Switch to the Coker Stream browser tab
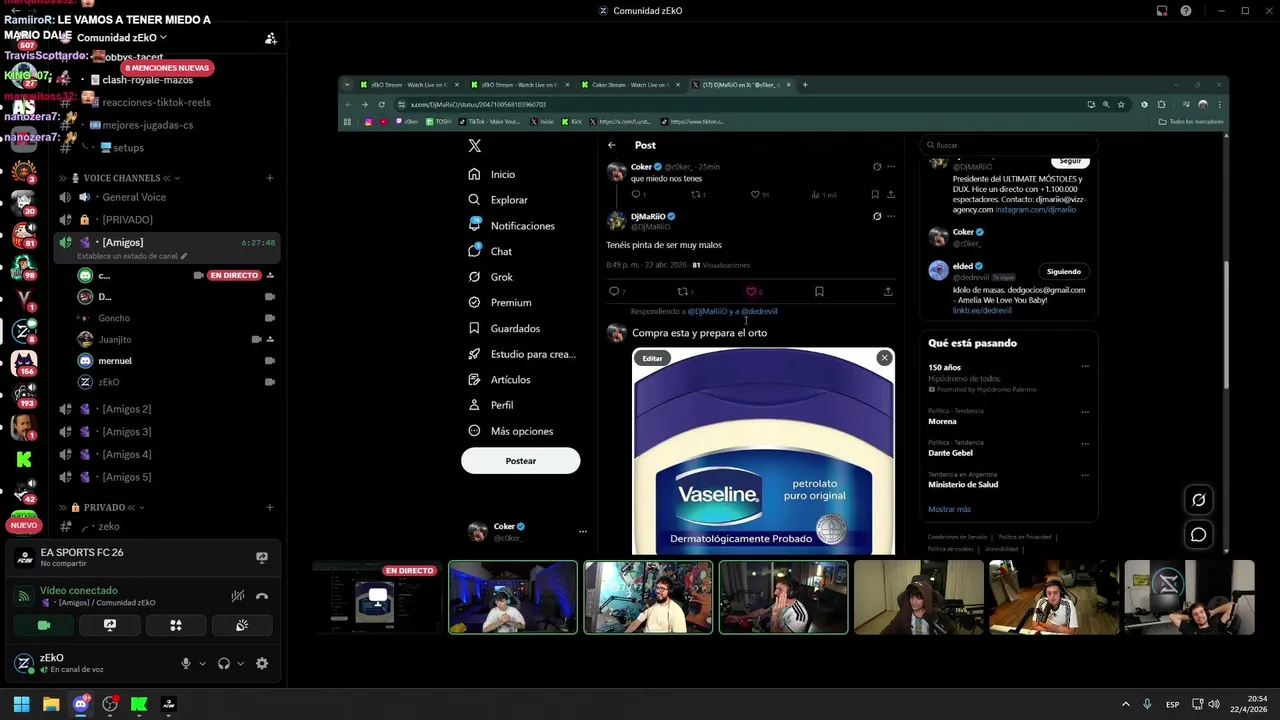Screen dimensions: 1280x720 coord(630,85)
